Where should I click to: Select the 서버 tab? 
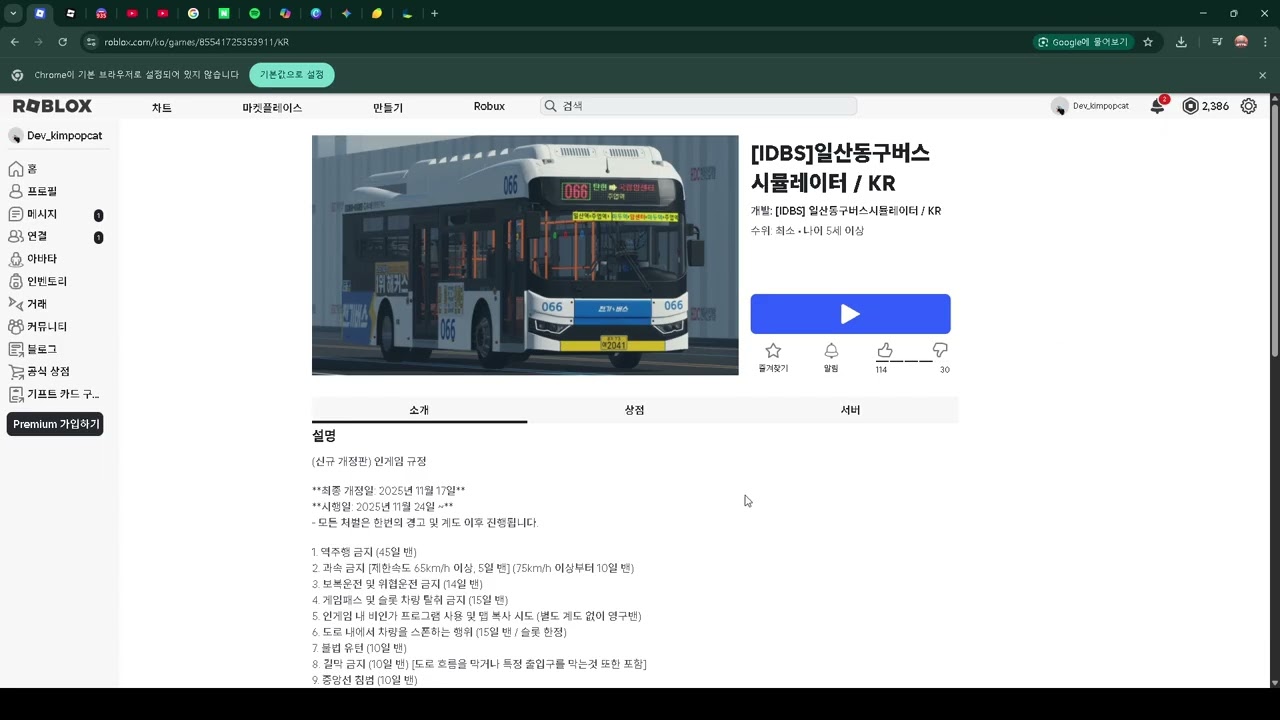[850, 410]
